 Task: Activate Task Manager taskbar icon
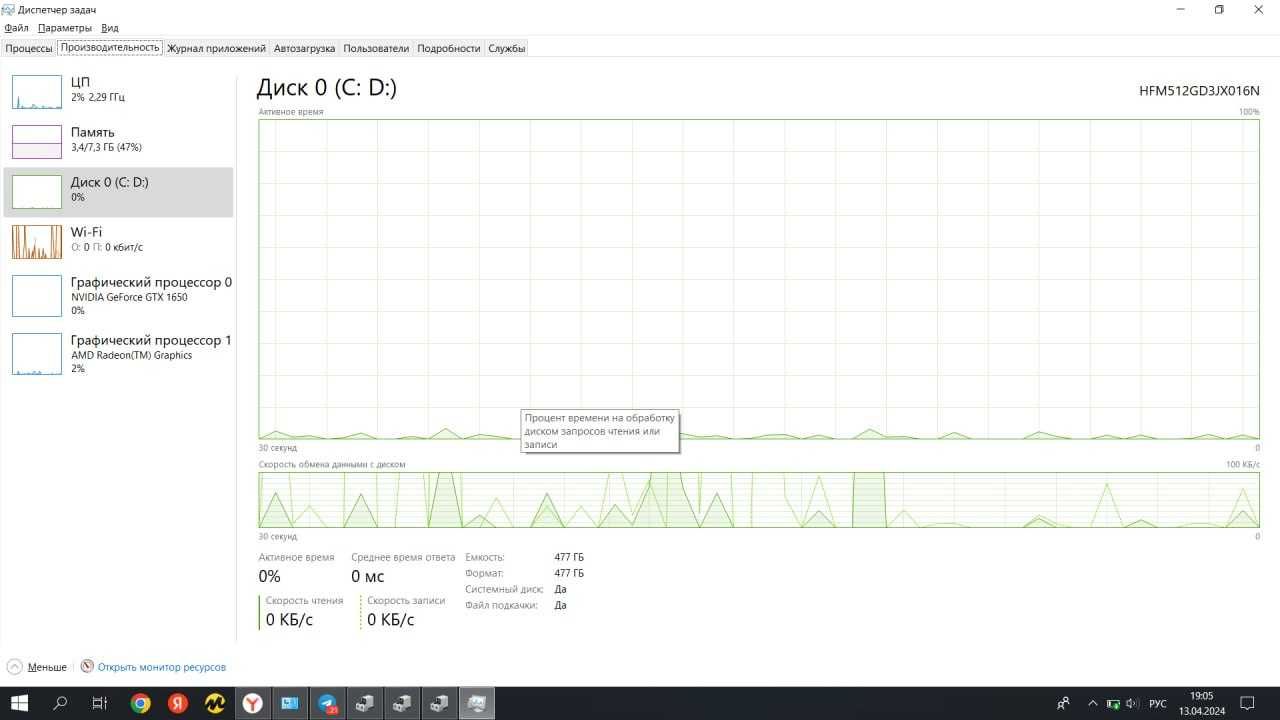(x=477, y=703)
